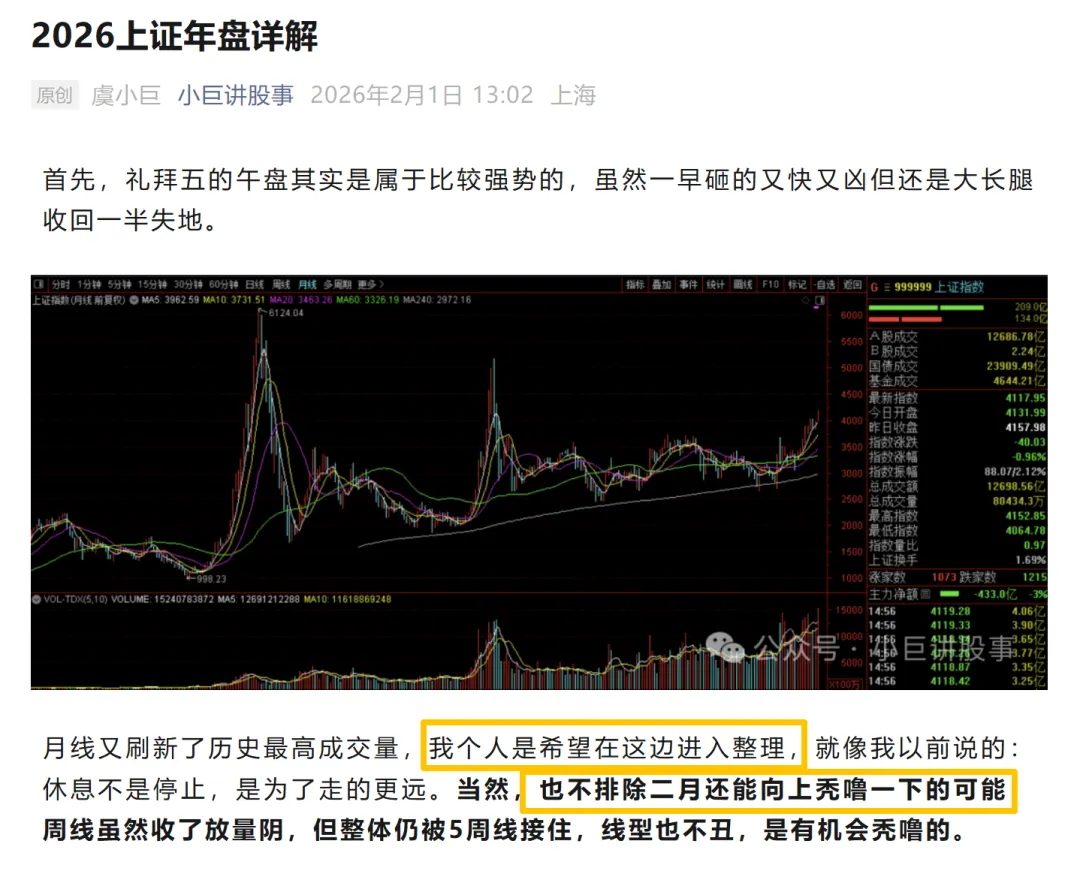Image resolution: width=1080 pixels, height=880 pixels.
Task: Click the red G icon in quote panel
Action: click(874, 287)
